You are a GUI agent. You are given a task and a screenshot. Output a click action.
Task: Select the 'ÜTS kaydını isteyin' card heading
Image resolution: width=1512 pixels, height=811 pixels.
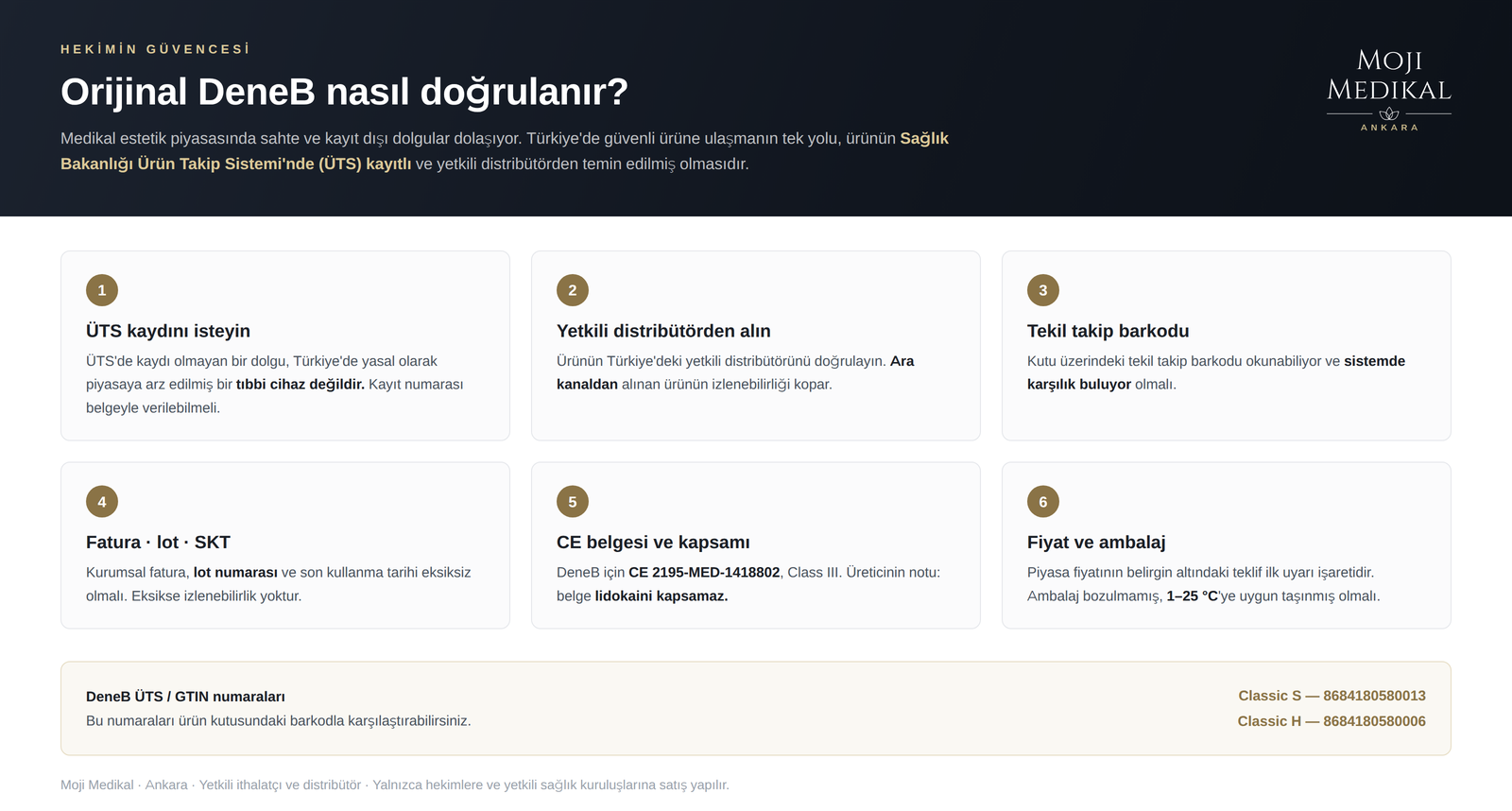click(x=168, y=331)
